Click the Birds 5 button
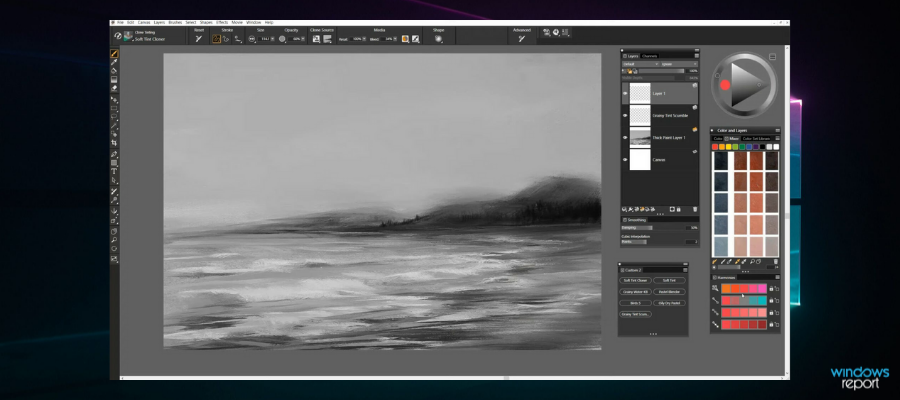 pos(635,303)
